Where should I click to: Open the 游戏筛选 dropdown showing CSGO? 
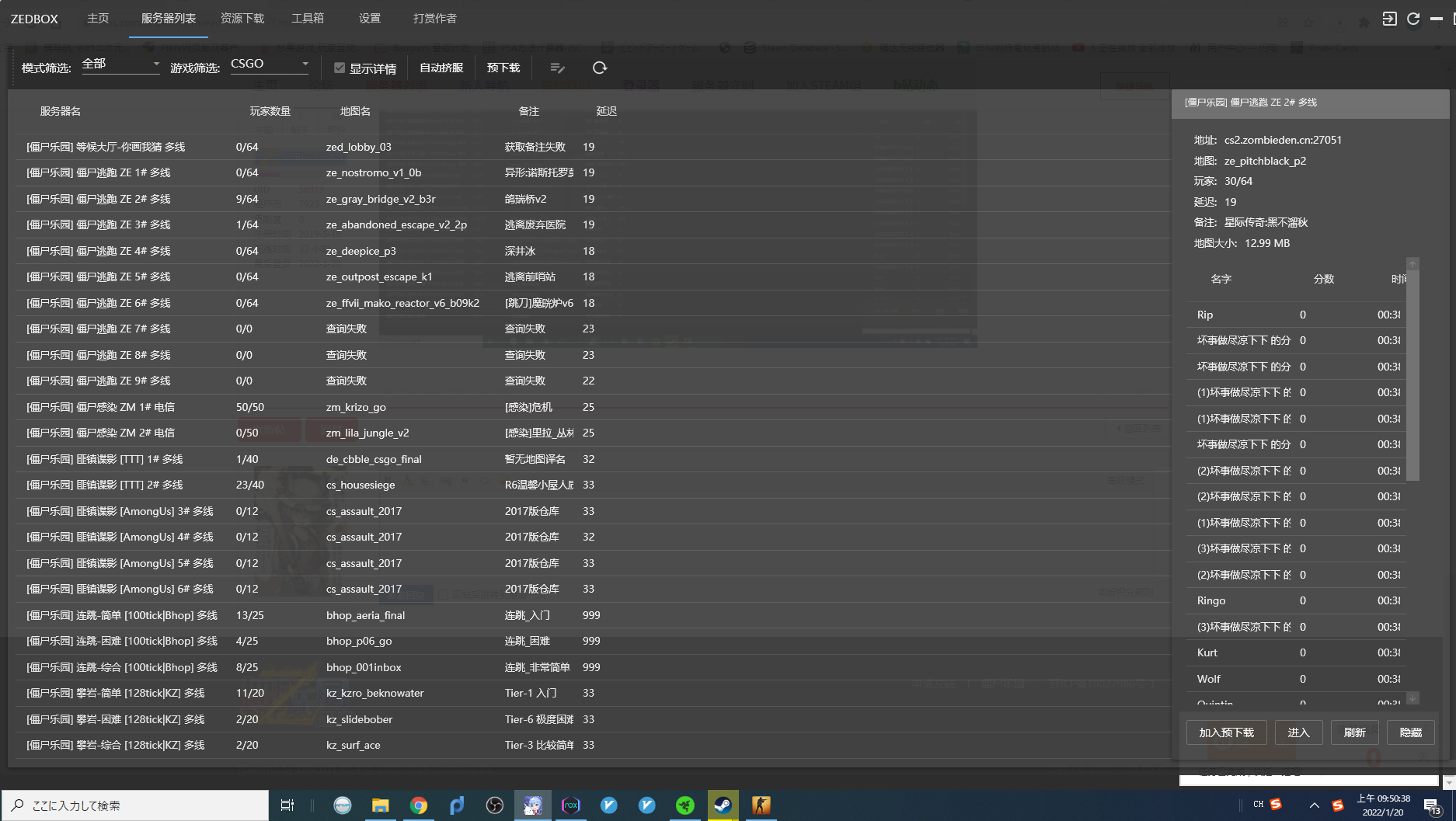point(270,64)
